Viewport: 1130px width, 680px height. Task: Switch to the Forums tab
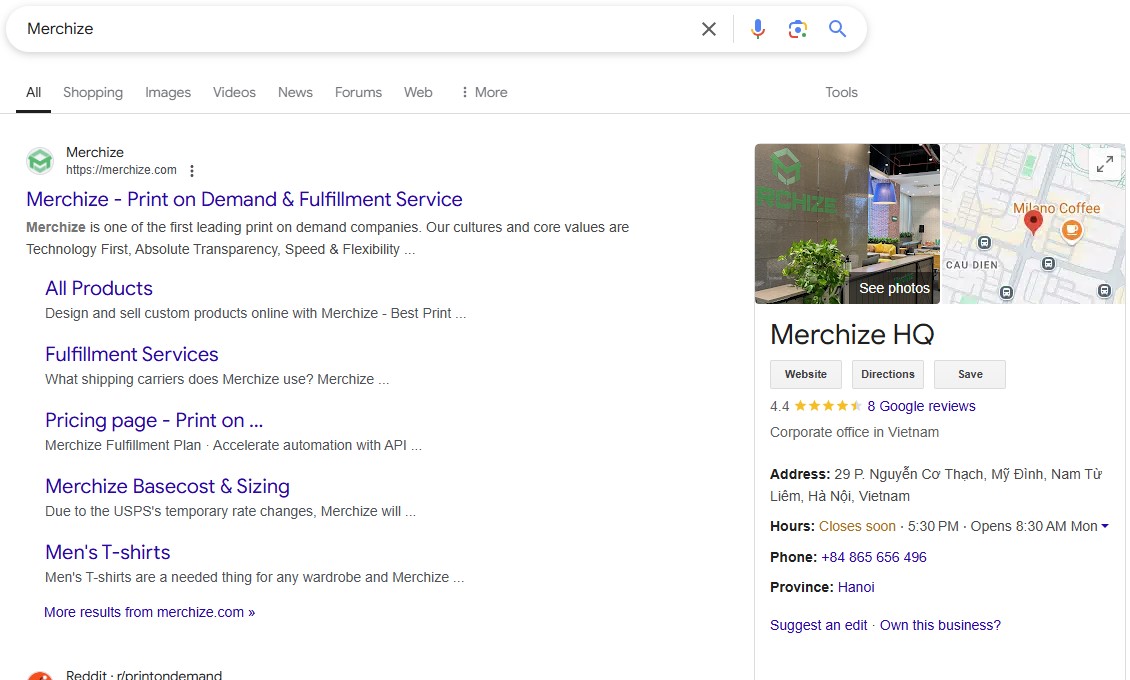[358, 92]
